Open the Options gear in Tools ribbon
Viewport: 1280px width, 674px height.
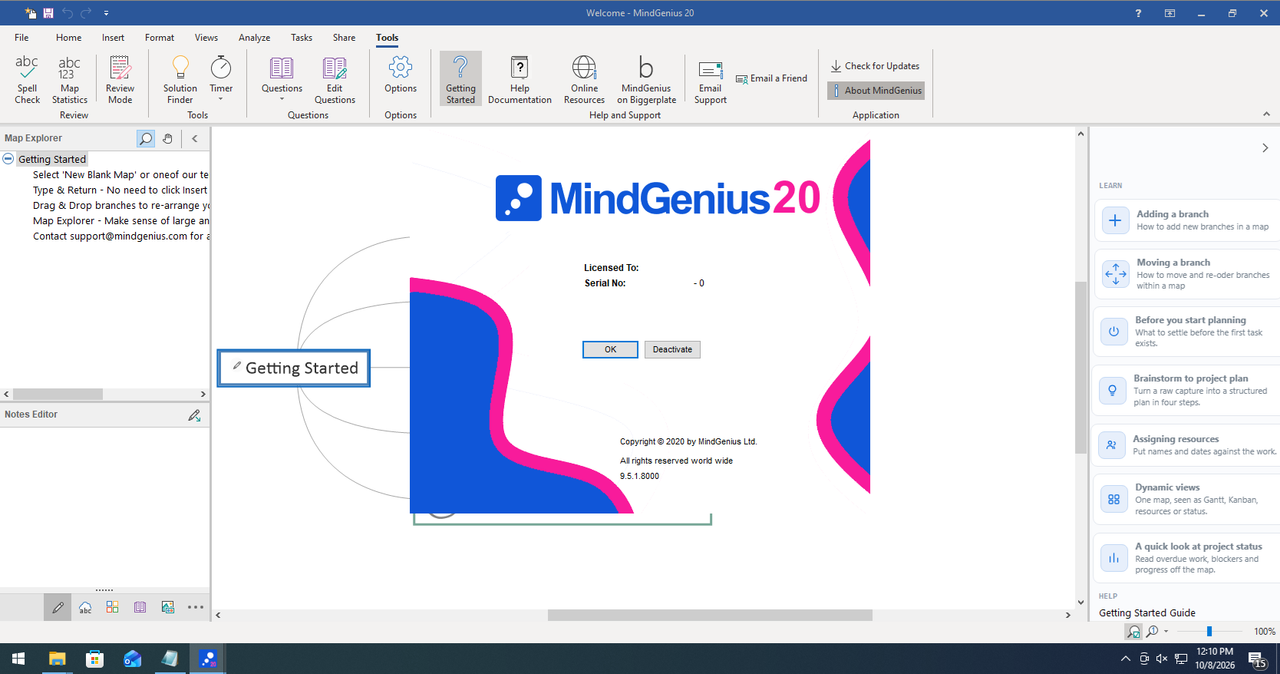coord(400,75)
